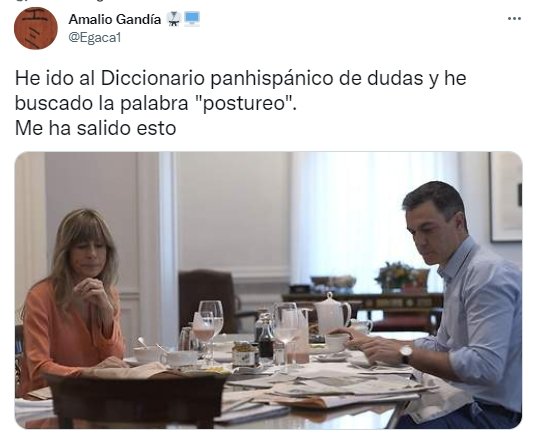Open the three-dot more options menu
This screenshot has height=435, width=537.
(514, 18)
